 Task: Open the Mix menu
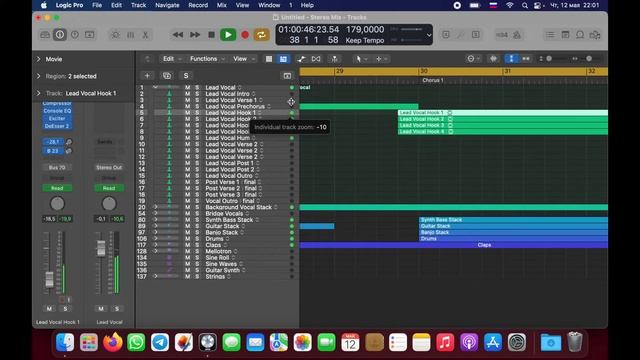[222, 5]
